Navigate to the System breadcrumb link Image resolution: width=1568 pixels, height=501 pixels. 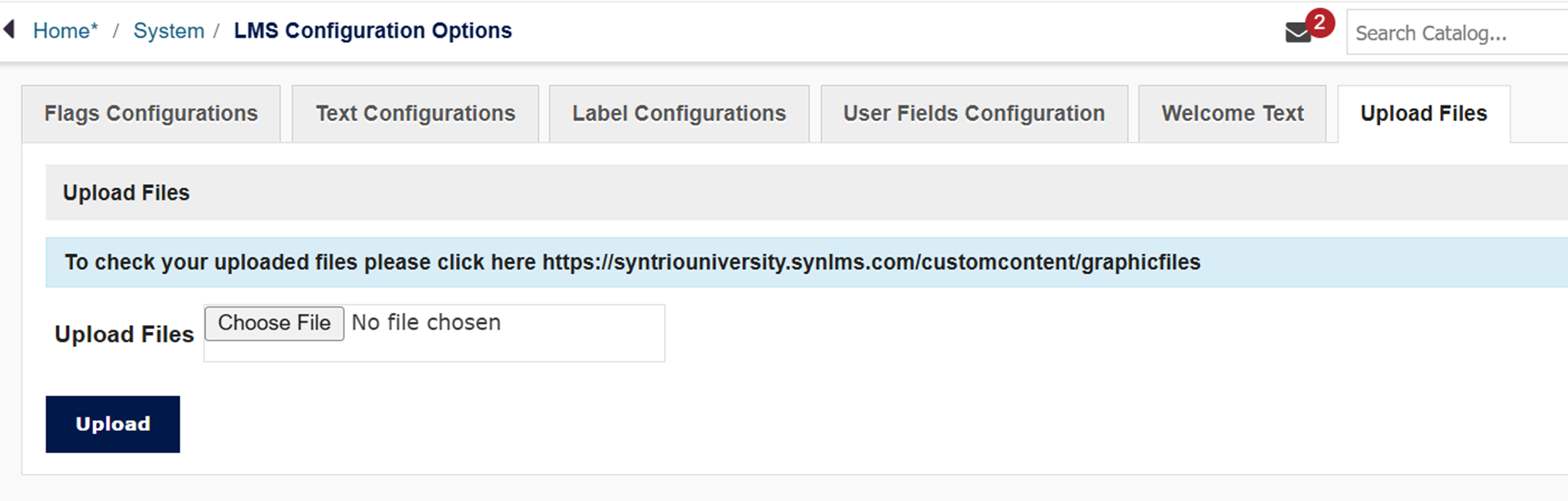(x=168, y=31)
